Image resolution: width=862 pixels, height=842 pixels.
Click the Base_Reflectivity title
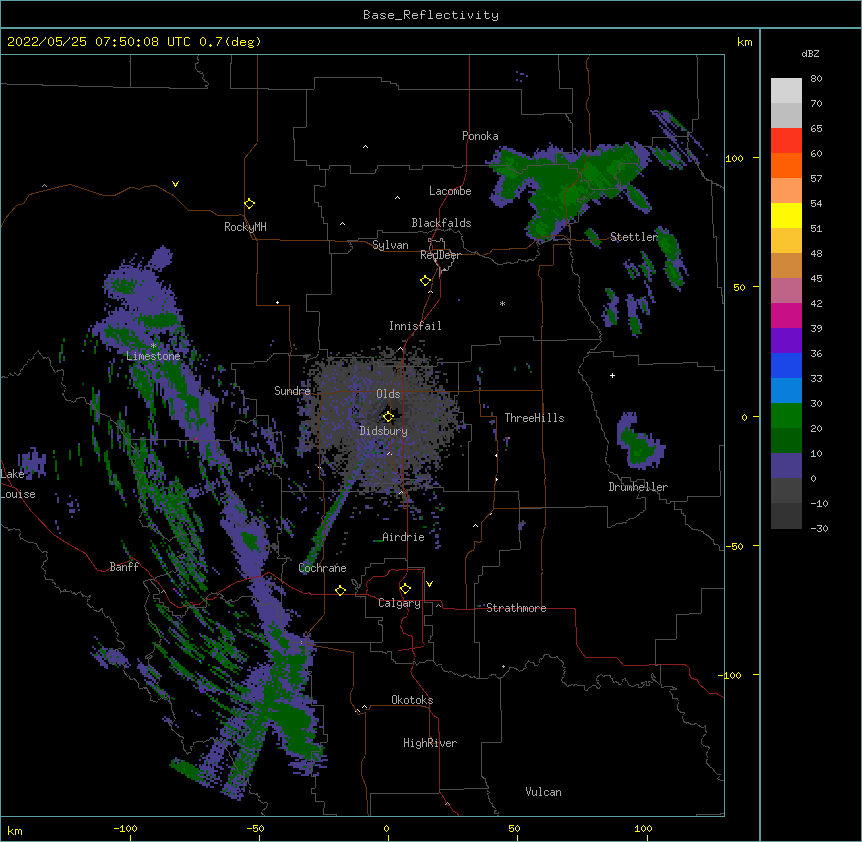tap(431, 15)
